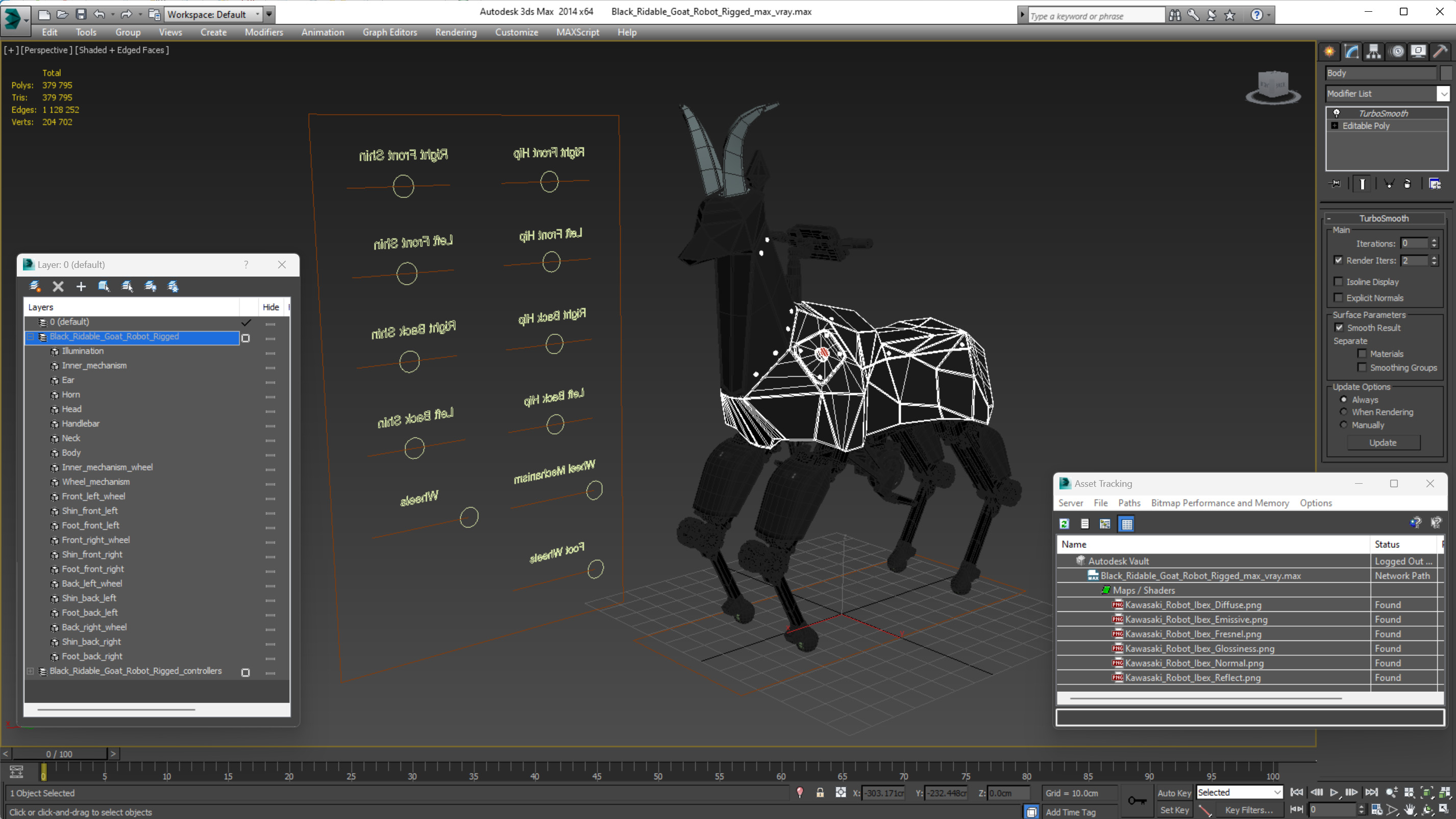
Task: Click Refresh icon in Asset Tracking
Action: [x=1064, y=524]
